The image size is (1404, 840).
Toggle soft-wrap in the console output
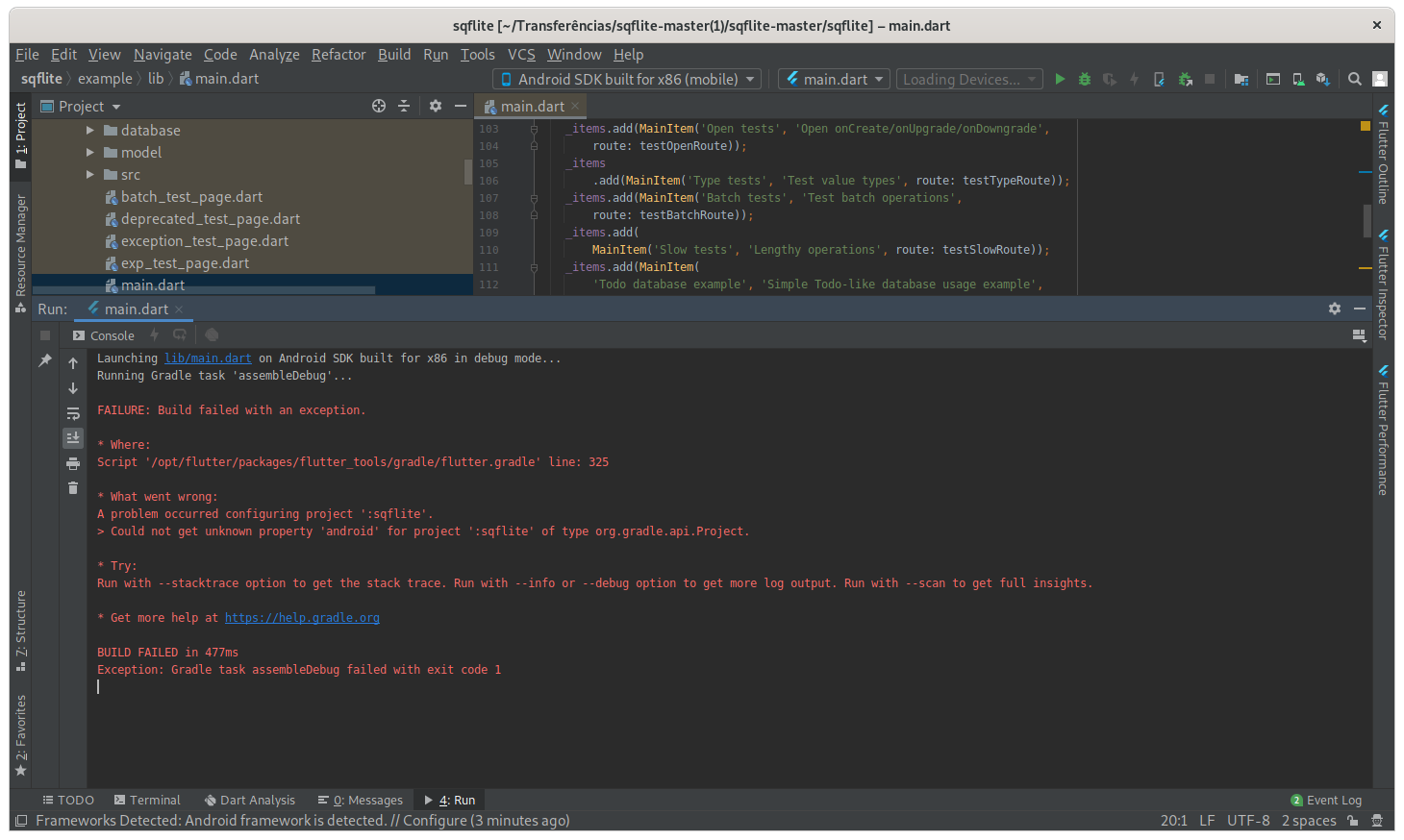73,413
